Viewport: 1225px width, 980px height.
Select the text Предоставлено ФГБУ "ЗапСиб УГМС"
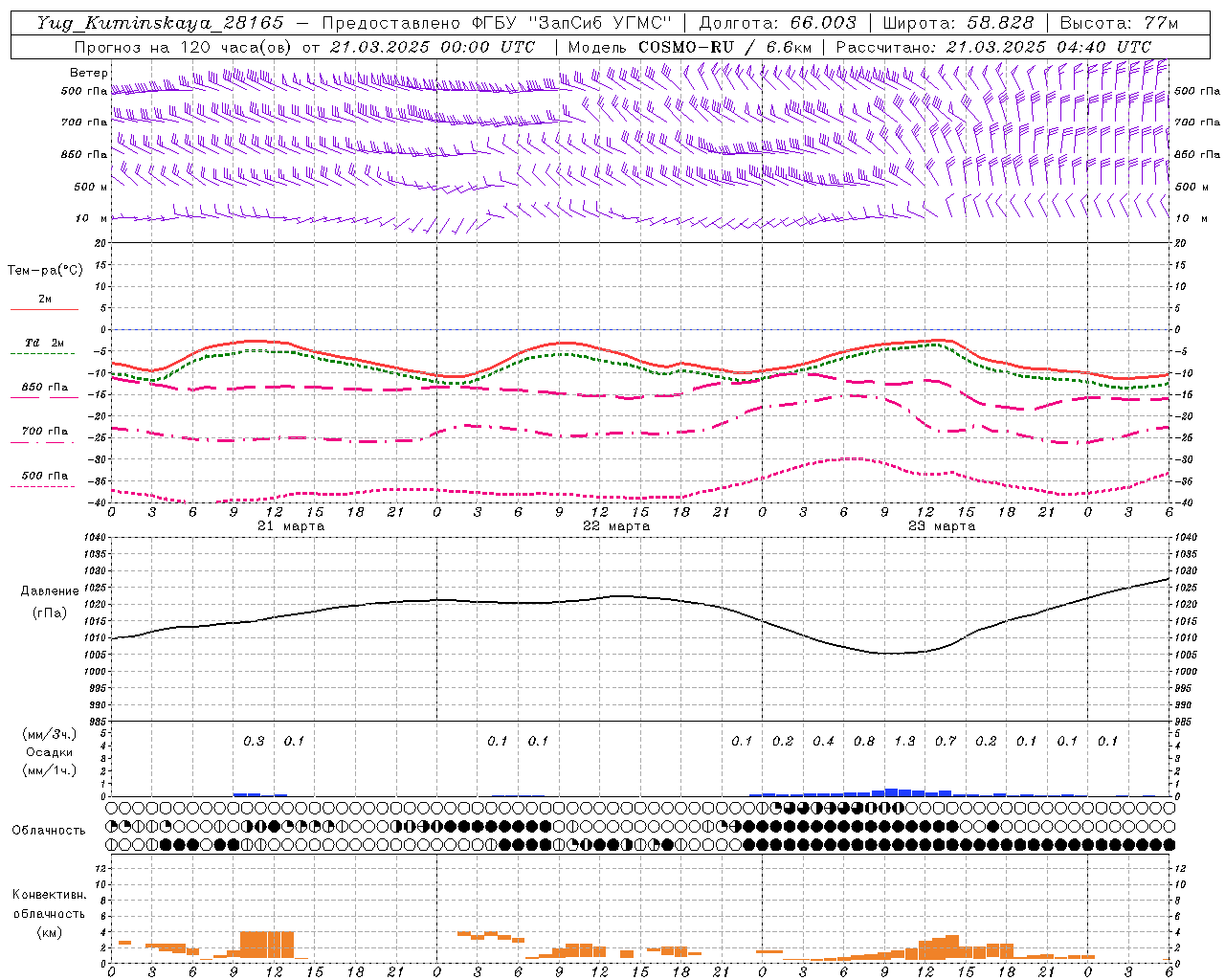tap(497, 23)
